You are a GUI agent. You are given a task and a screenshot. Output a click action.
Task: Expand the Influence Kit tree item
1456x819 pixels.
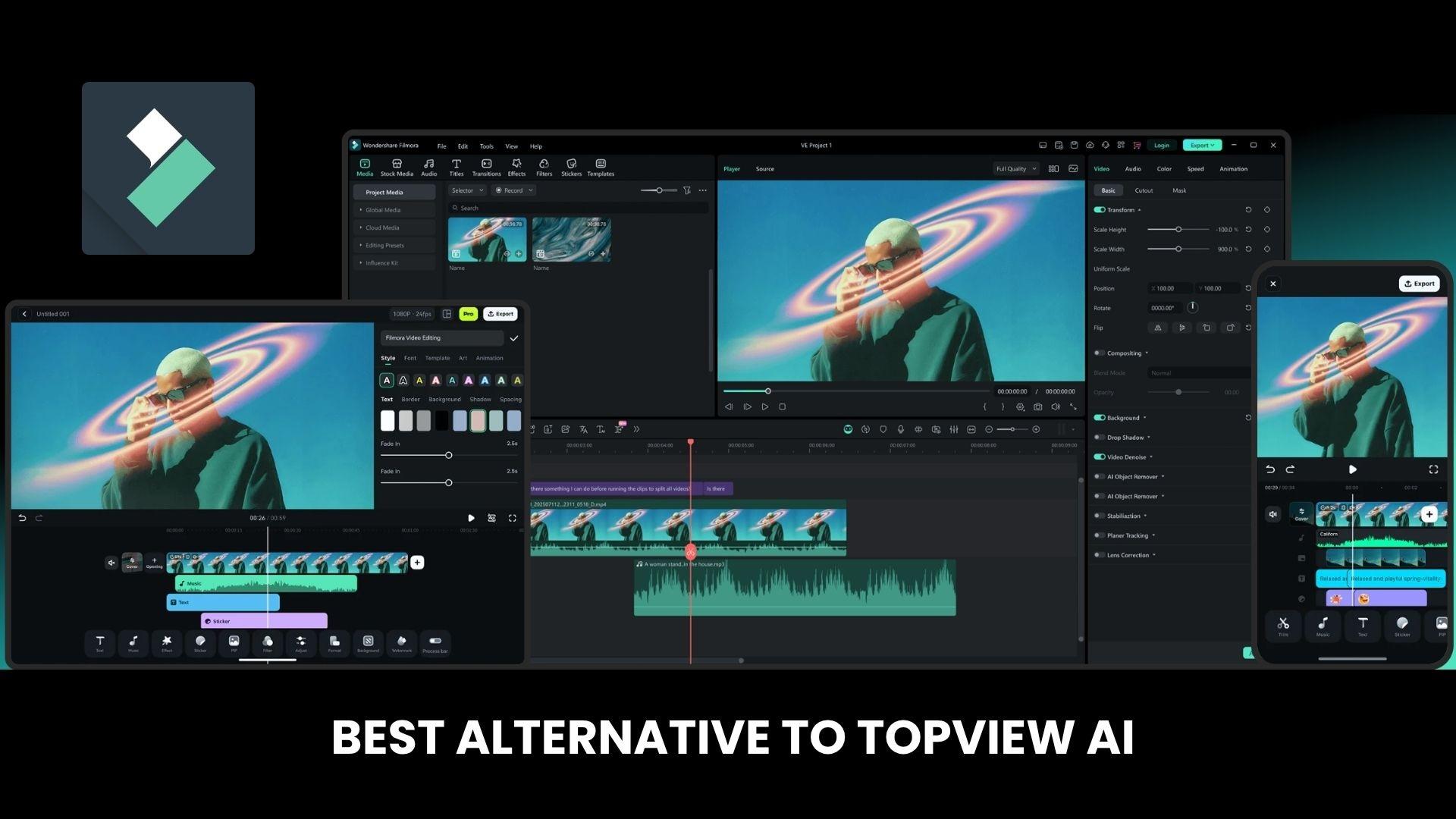(394, 263)
